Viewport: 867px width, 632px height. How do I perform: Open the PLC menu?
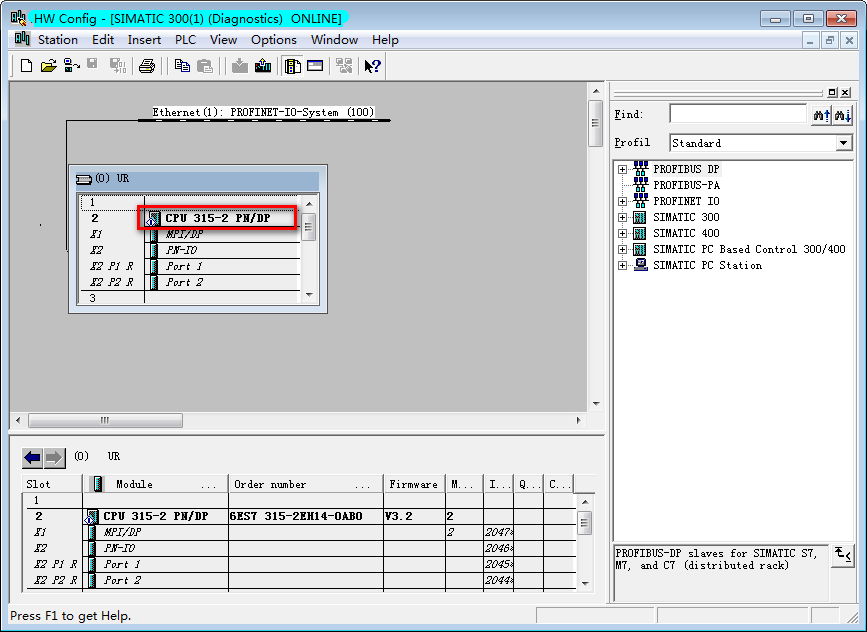pos(185,40)
